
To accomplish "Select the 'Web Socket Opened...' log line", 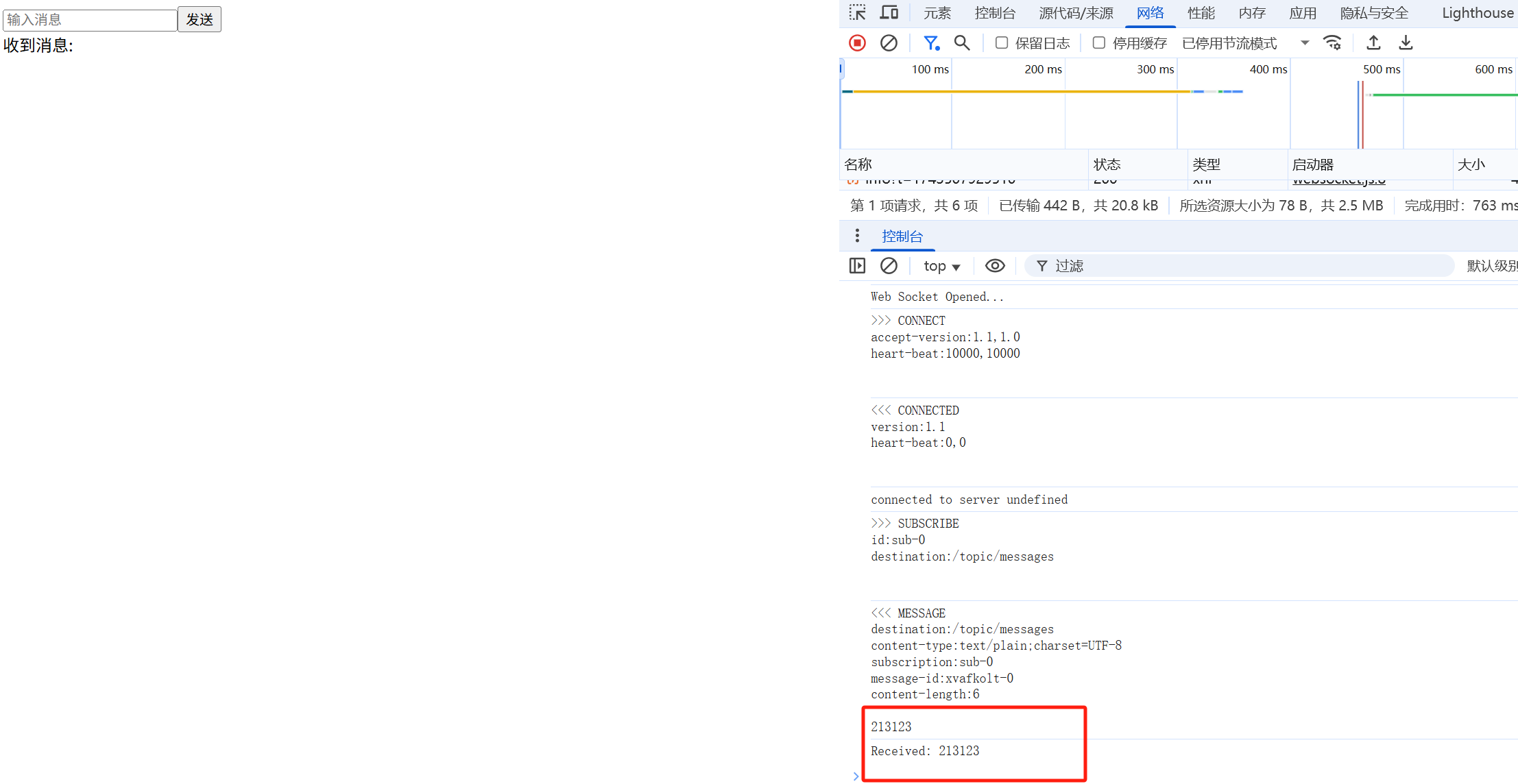I will coord(937,297).
